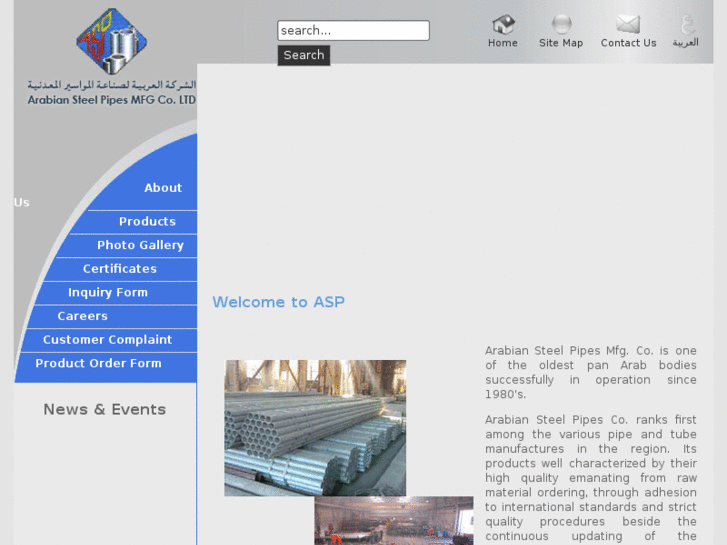Open the Customer Complaint menu item
Viewport: 727px width, 545px height.
pos(108,340)
